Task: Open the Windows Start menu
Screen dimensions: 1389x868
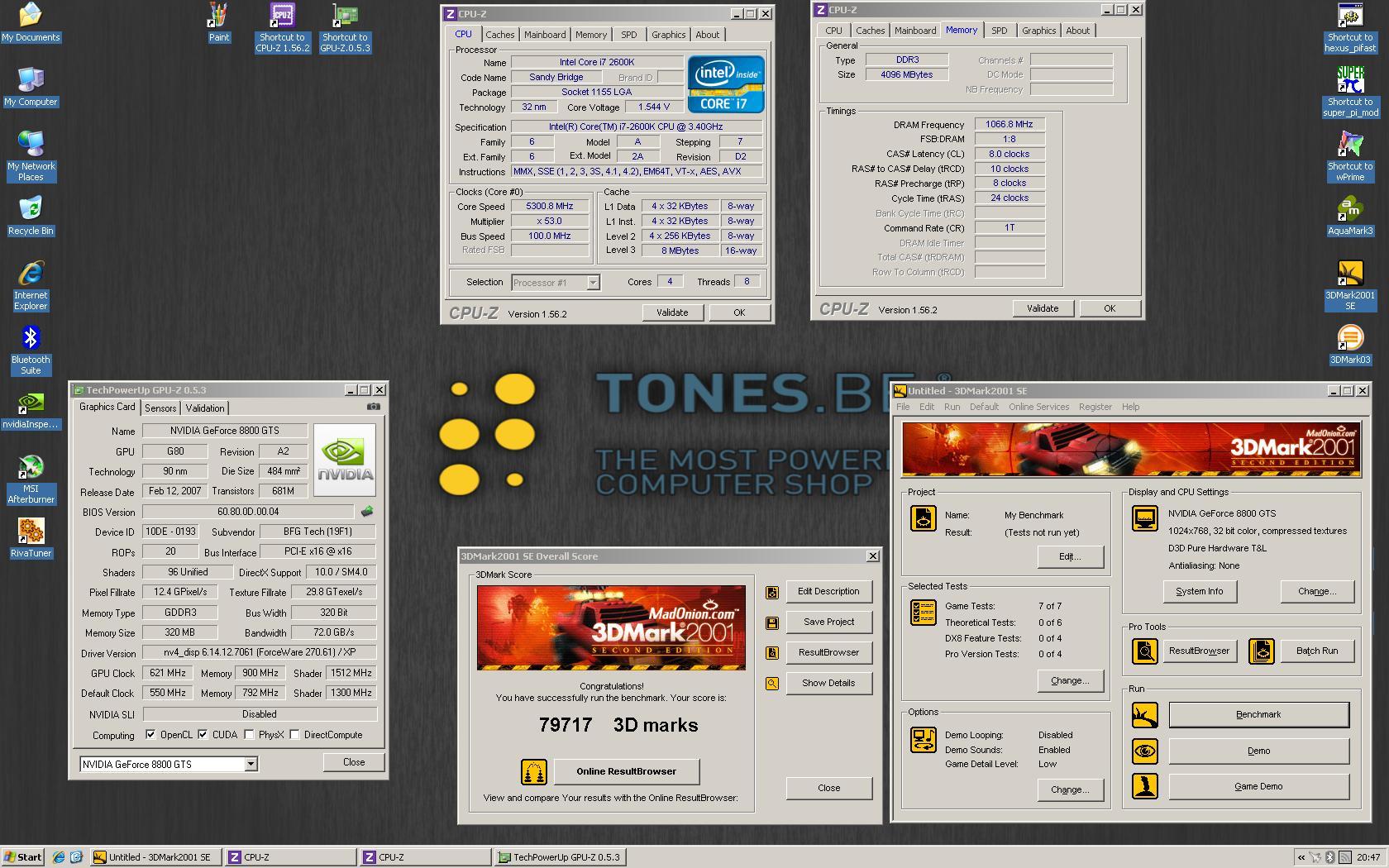Action: pos(23,857)
